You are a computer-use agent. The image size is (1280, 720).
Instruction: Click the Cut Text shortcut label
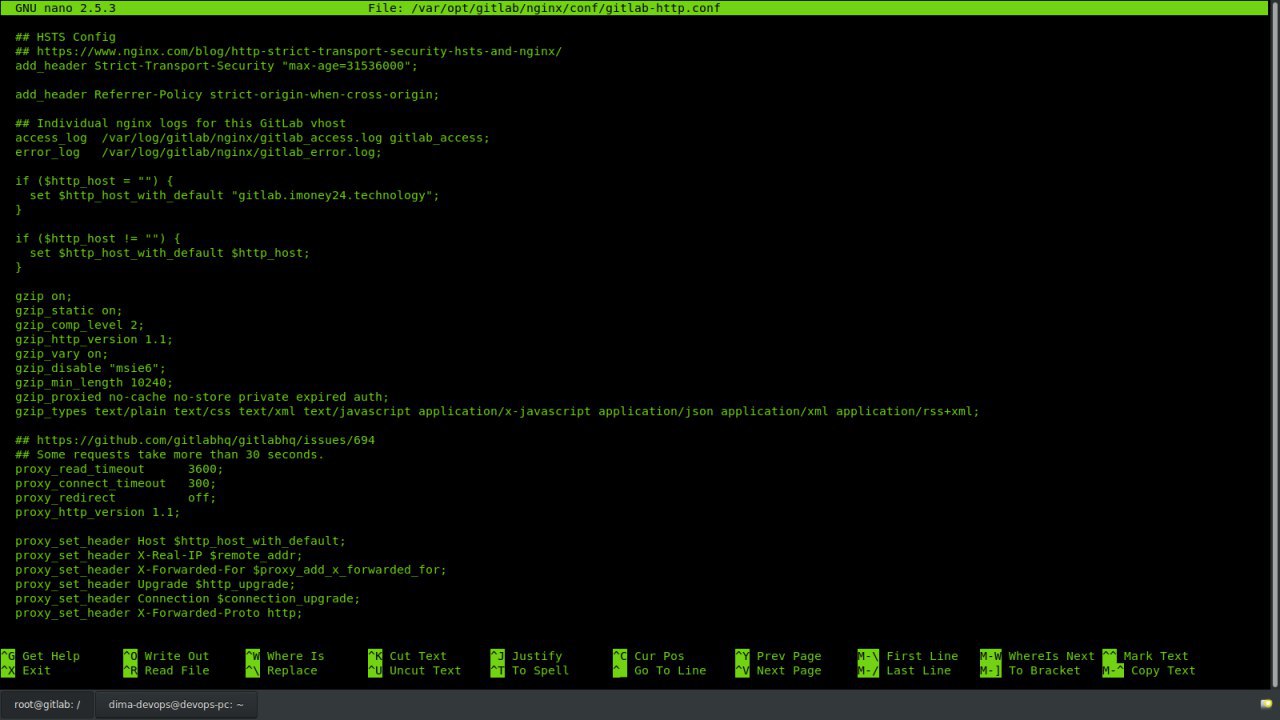pyautogui.click(x=418, y=656)
